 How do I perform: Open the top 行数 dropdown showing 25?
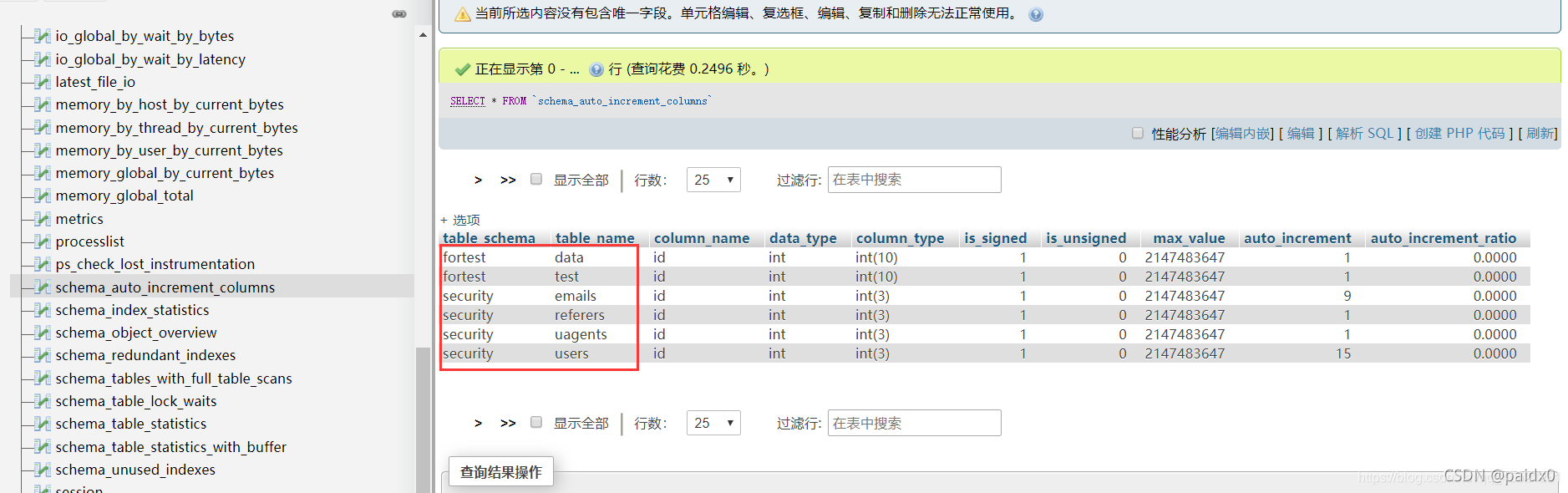[x=713, y=180]
